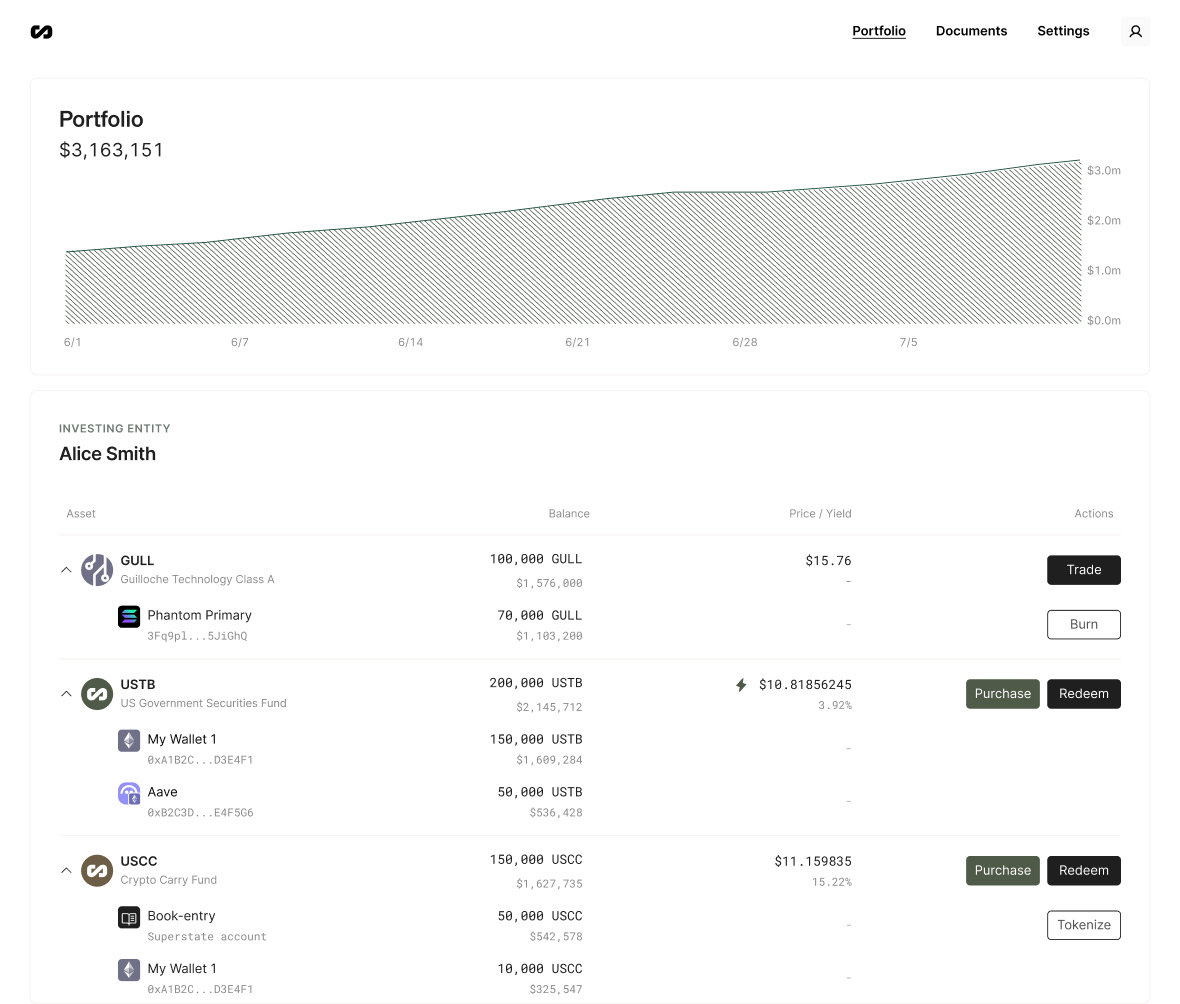Switch to the Documents tab
The height and width of the screenshot is (1004, 1180).
coord(971,31)
